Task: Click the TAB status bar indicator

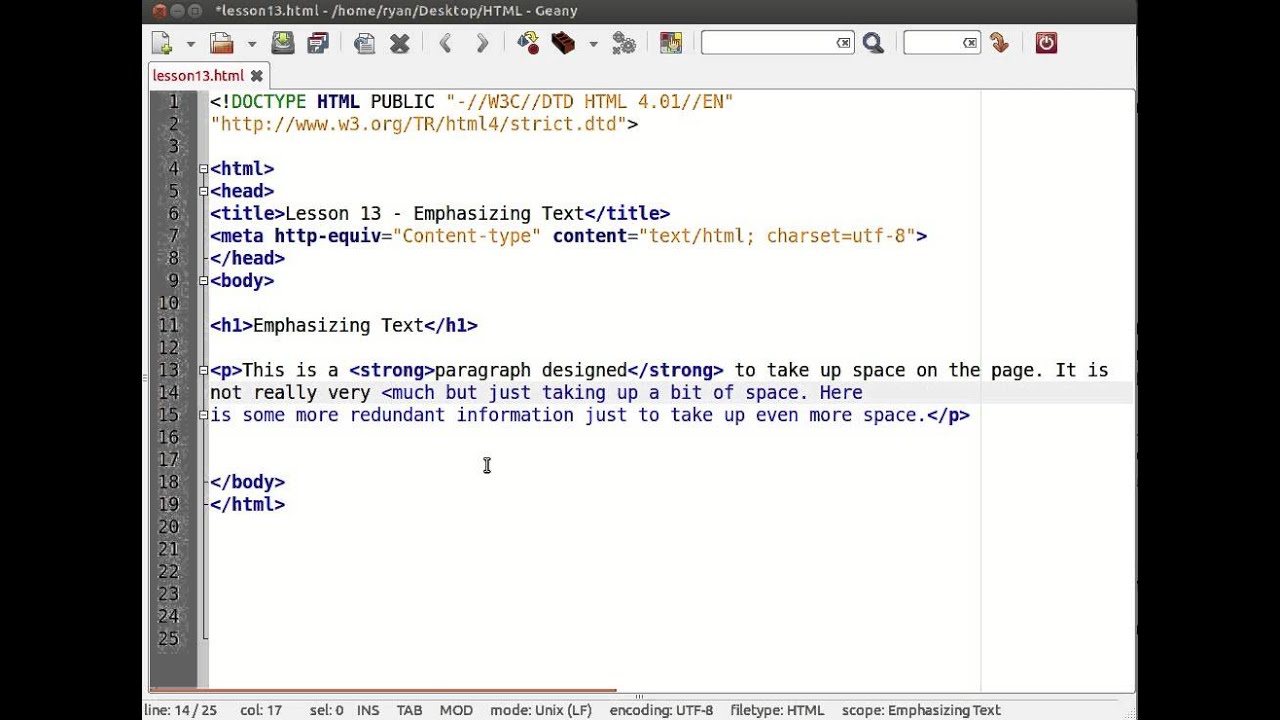Action: [409, 710]
